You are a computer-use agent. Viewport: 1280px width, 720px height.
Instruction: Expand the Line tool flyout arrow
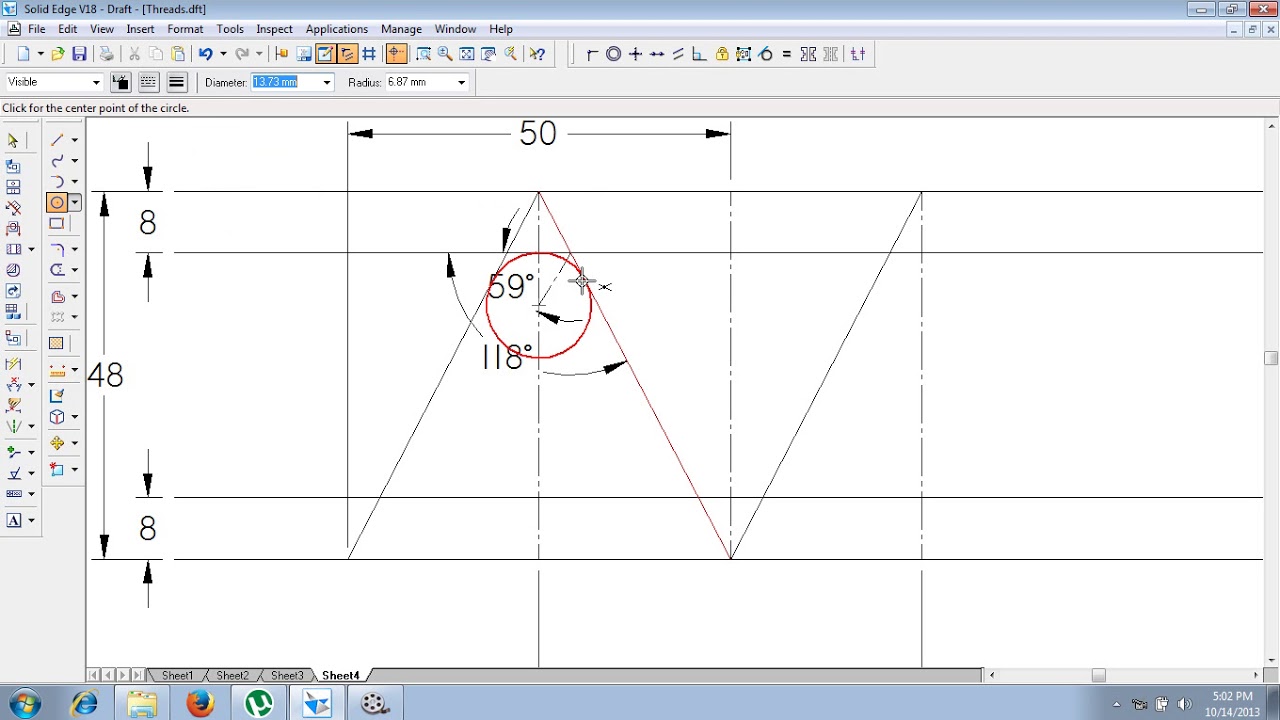(x=74, y=140)
